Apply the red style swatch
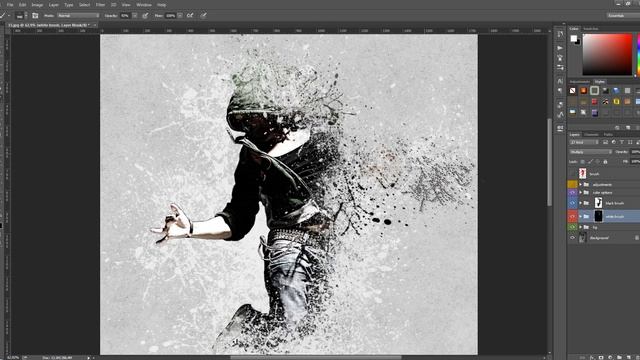The width and height of the screenshot is (640, 360). (595, 101)
